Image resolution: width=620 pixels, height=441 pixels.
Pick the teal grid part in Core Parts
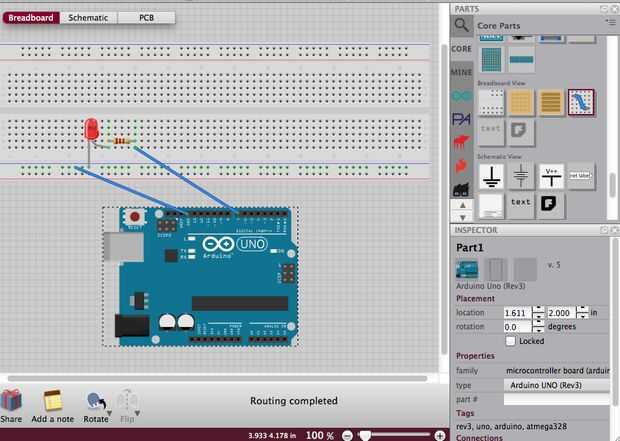click(491, 59)
